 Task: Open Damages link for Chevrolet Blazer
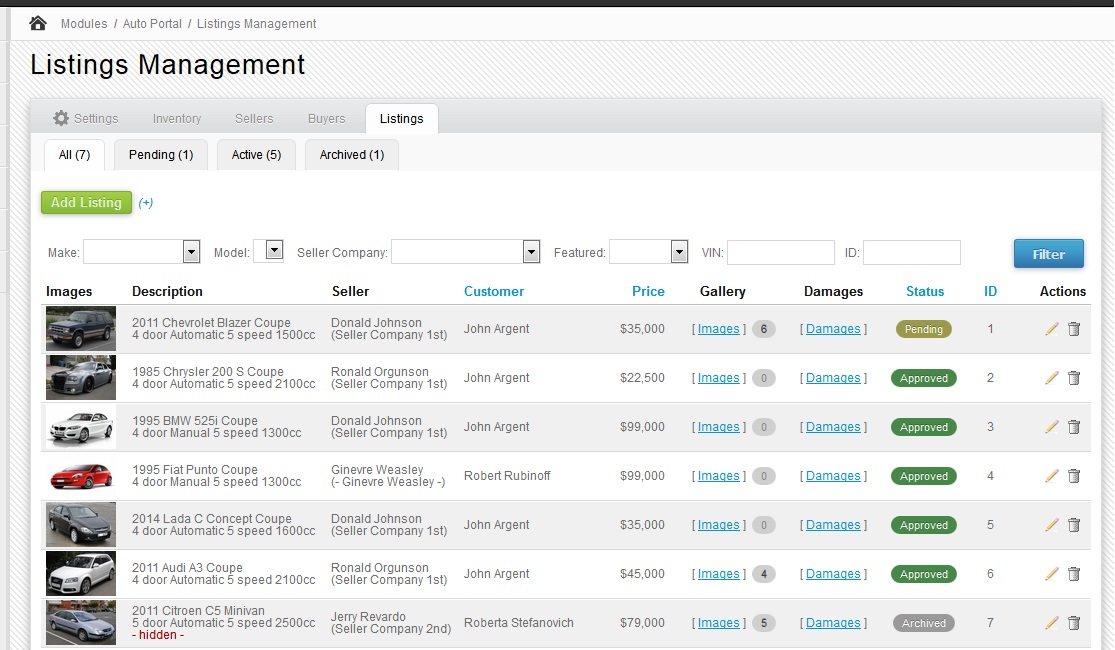(x=833, y=329)
